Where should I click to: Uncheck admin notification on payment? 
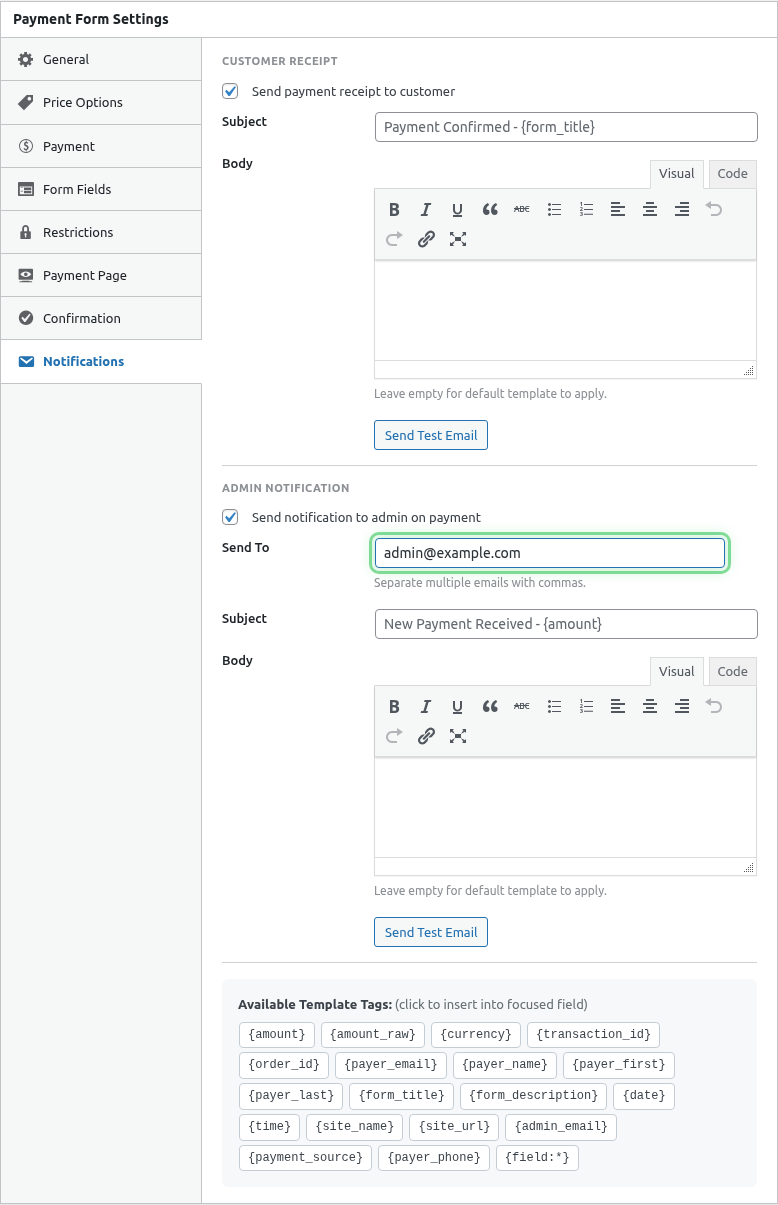click(x=230, y=517)
